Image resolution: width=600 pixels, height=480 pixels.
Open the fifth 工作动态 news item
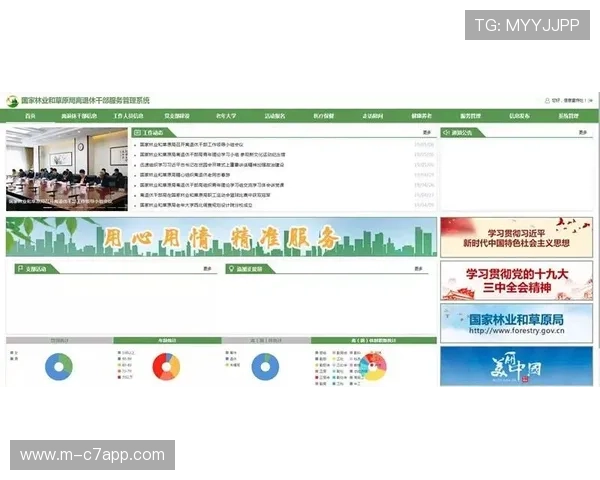coord(212,185)
